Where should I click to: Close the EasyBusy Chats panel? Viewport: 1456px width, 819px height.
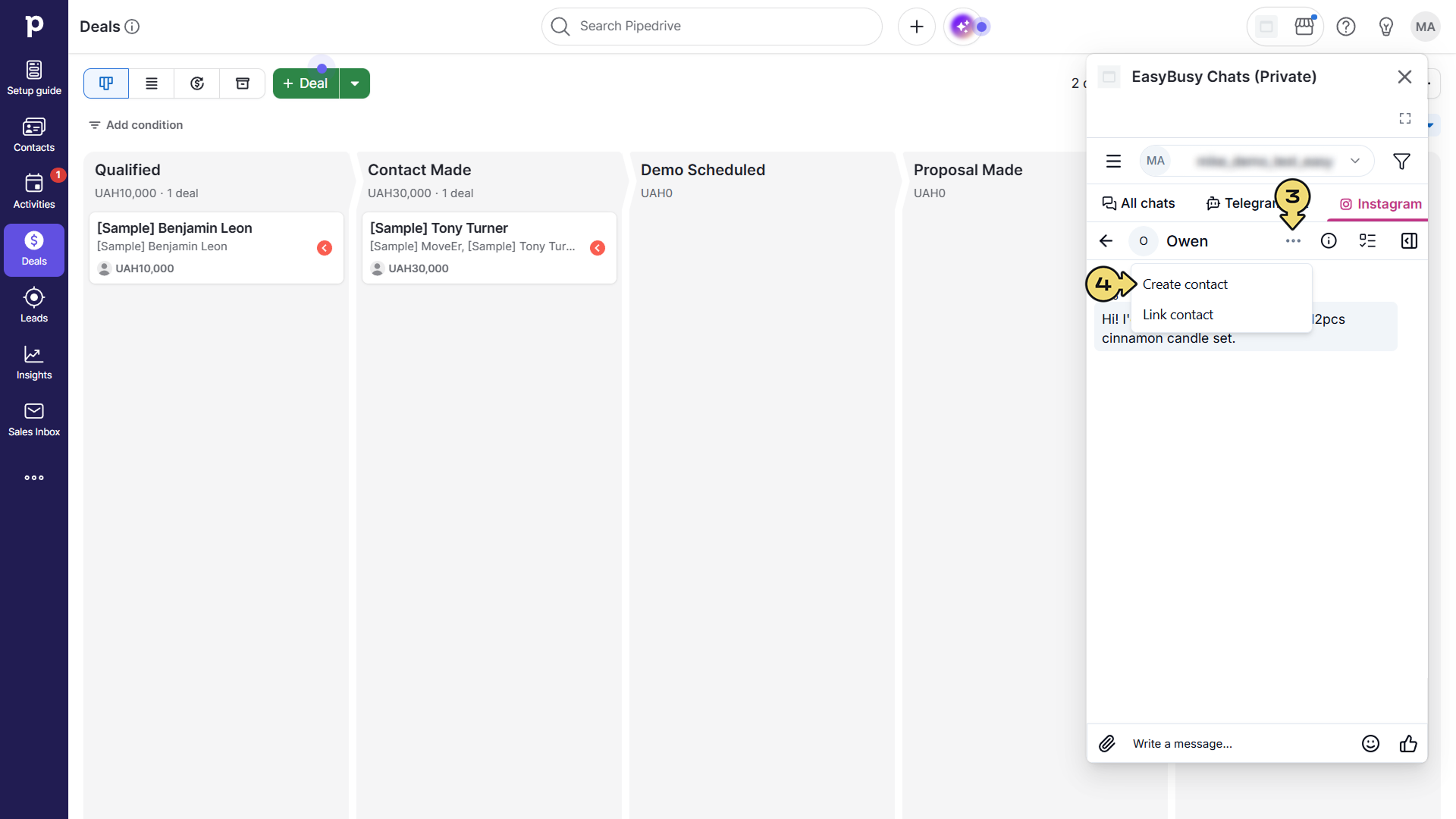pos(1404,77)
